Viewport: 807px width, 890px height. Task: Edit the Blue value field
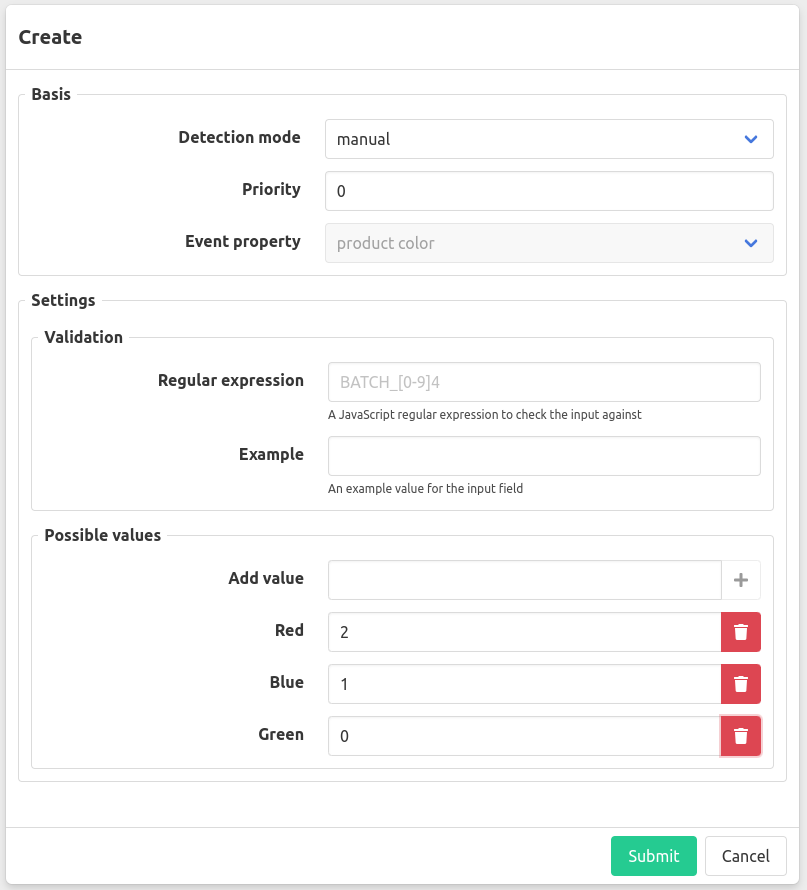click(x=525, y=684)
